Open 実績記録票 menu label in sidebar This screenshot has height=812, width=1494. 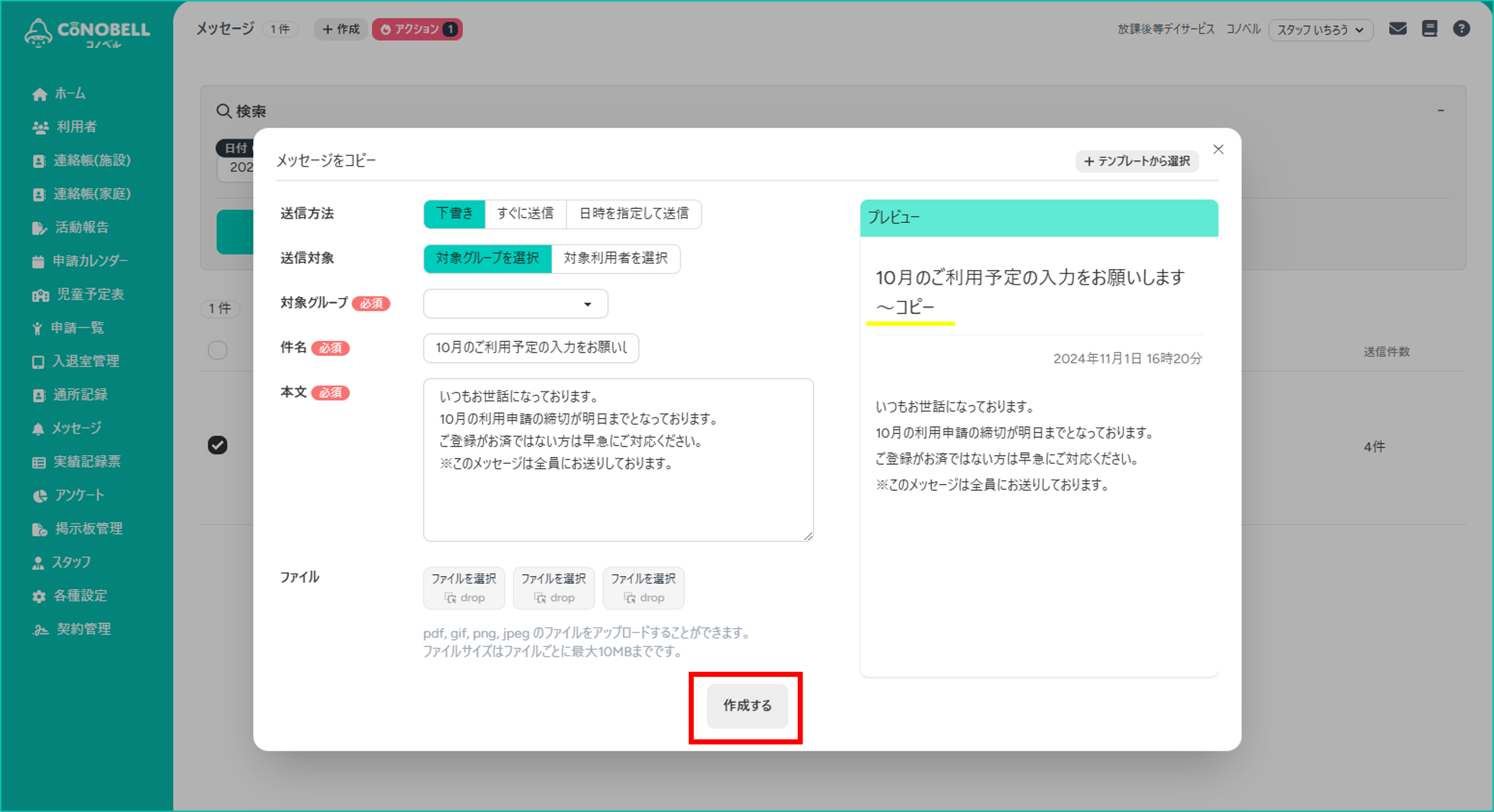point(87,463)
